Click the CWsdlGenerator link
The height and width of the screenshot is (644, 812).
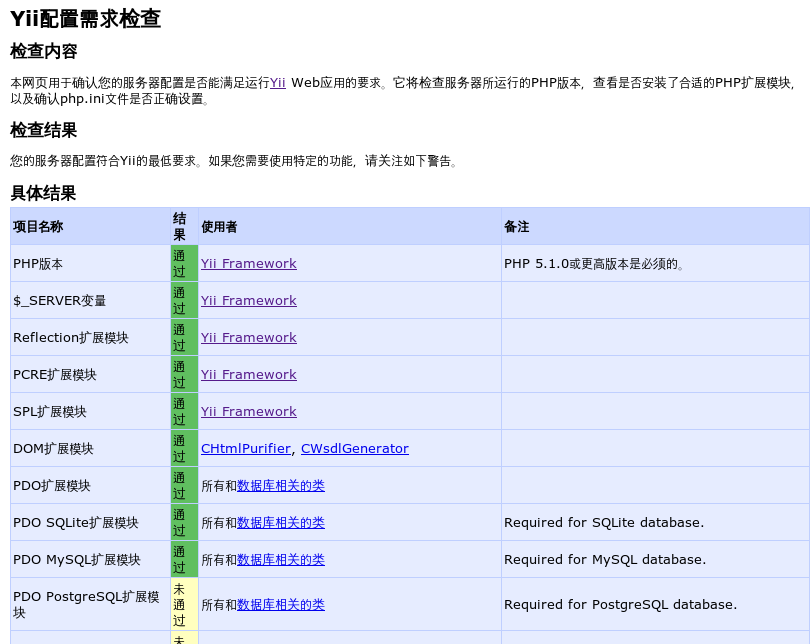pyautogui.click(x=354, y=449)
